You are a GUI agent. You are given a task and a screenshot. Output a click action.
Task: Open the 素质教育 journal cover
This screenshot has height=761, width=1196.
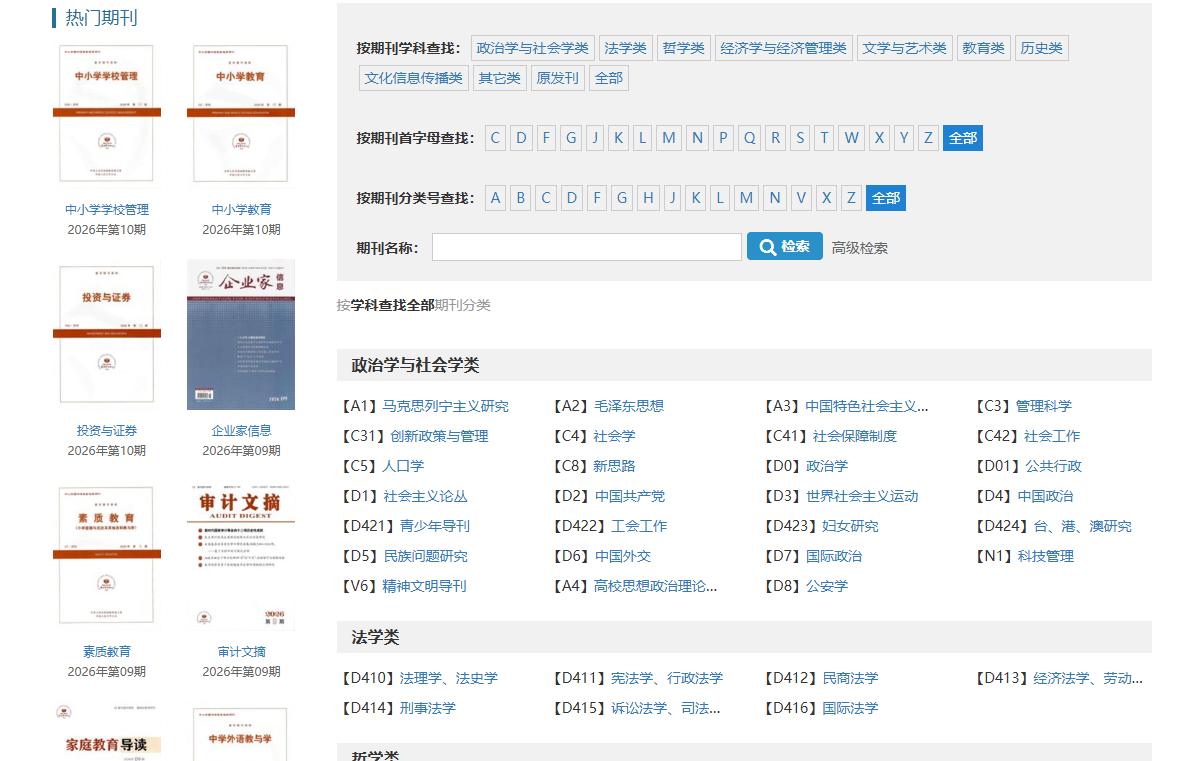coord(107,555)
